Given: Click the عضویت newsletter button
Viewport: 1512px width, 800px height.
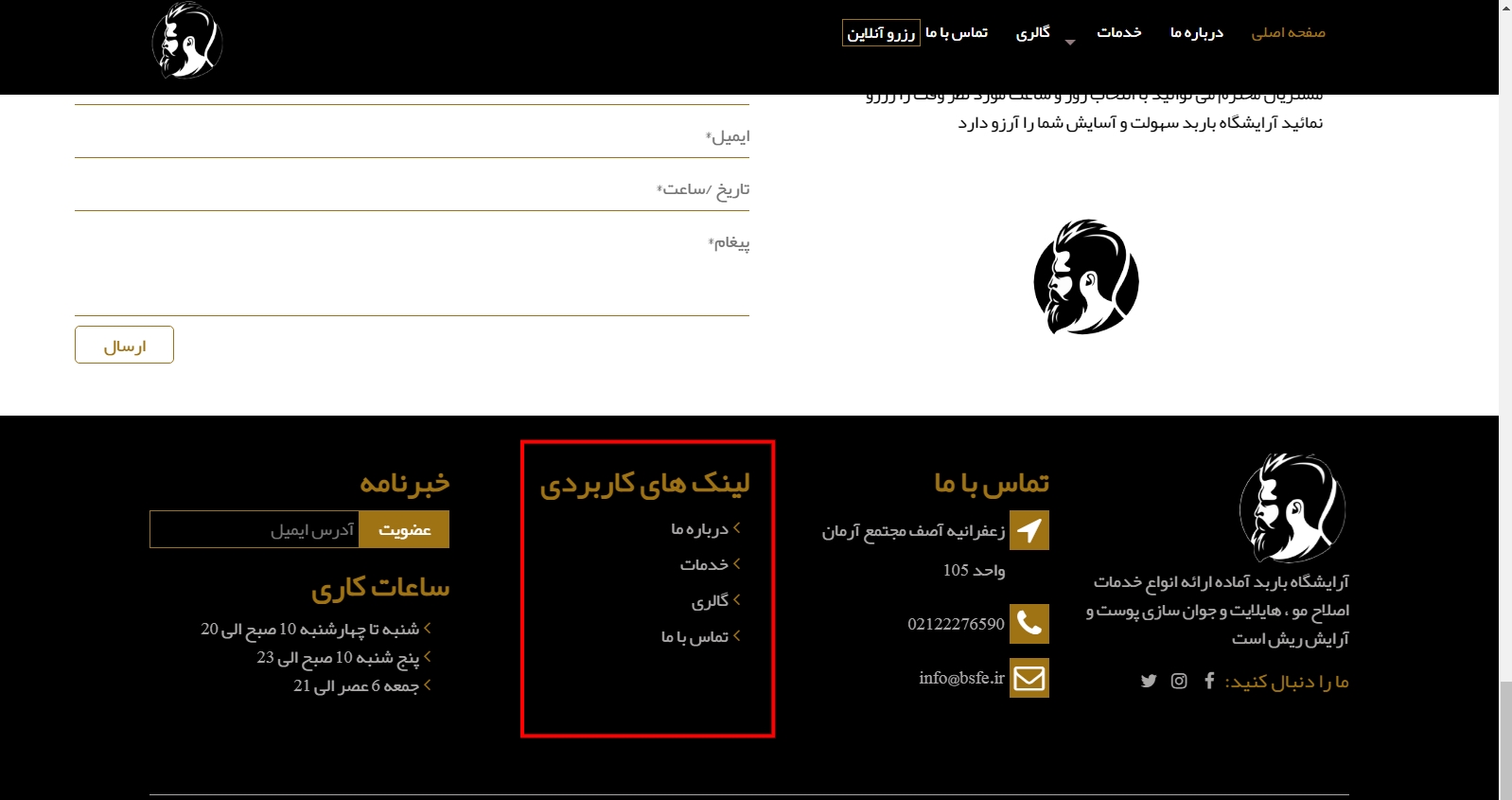Looking at the screenshot, I should pyautogui.click(x=404, y=529).
